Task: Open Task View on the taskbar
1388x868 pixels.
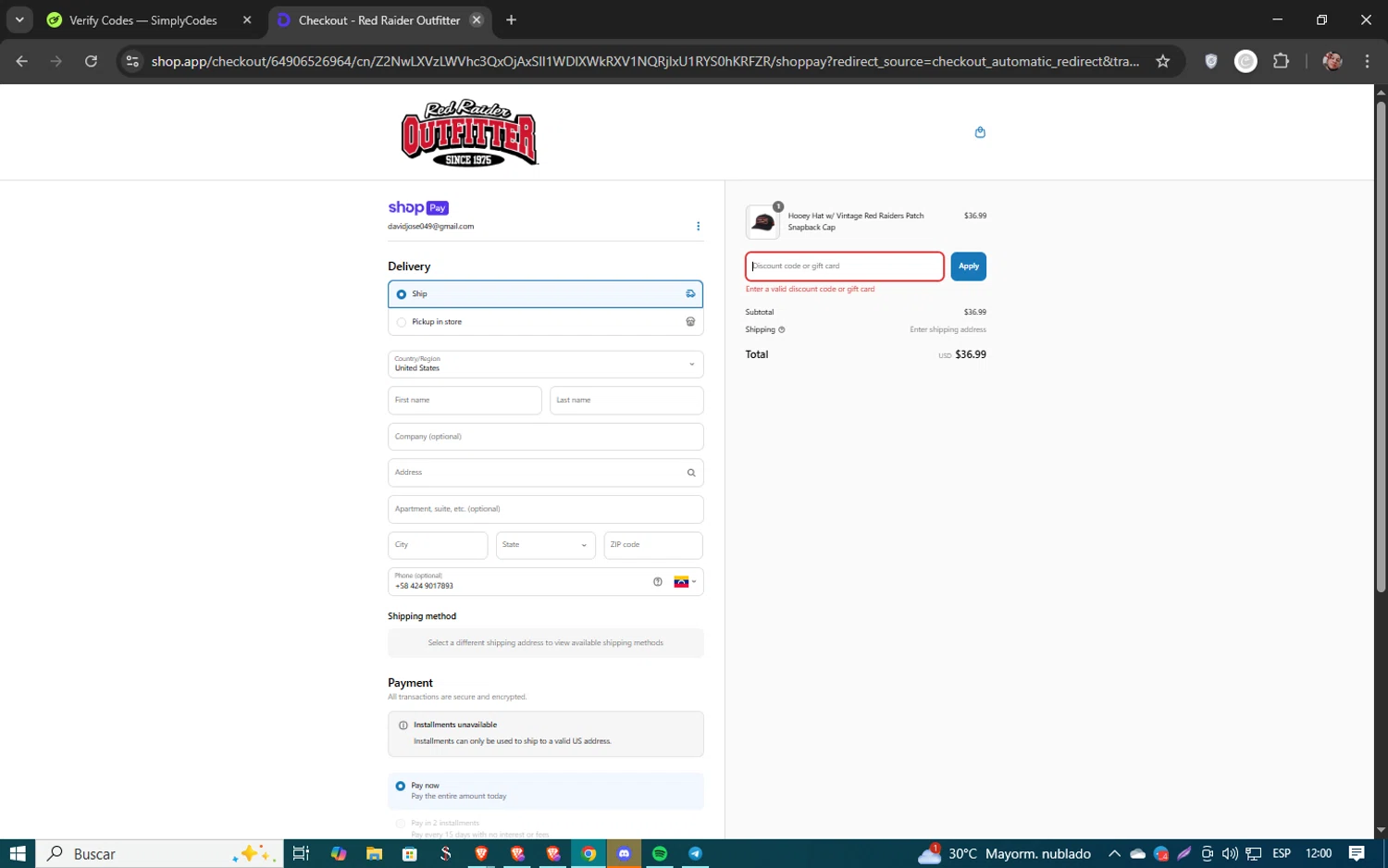Action: [301, 853]
